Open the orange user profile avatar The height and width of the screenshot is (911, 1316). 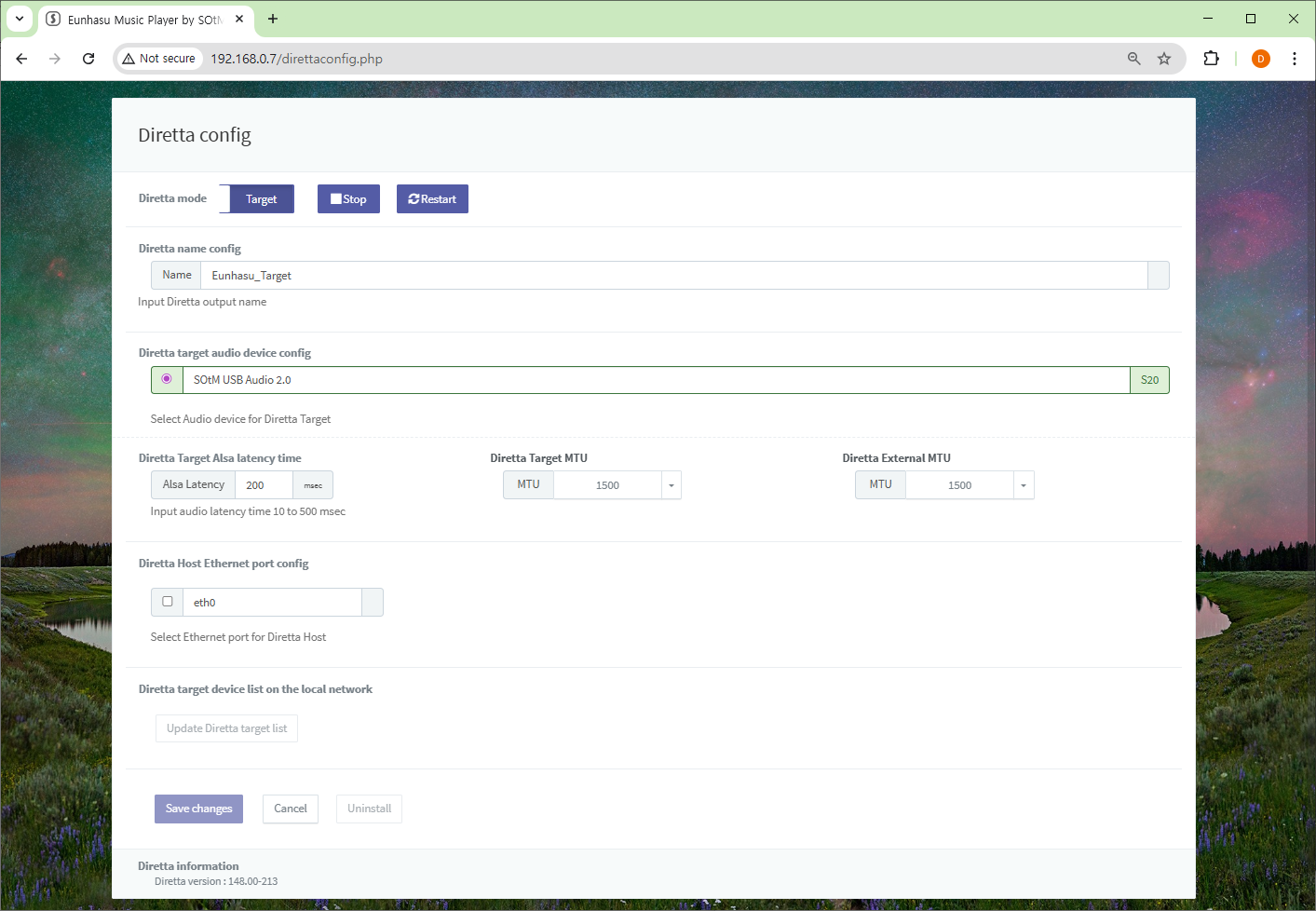pos(1260,59)
